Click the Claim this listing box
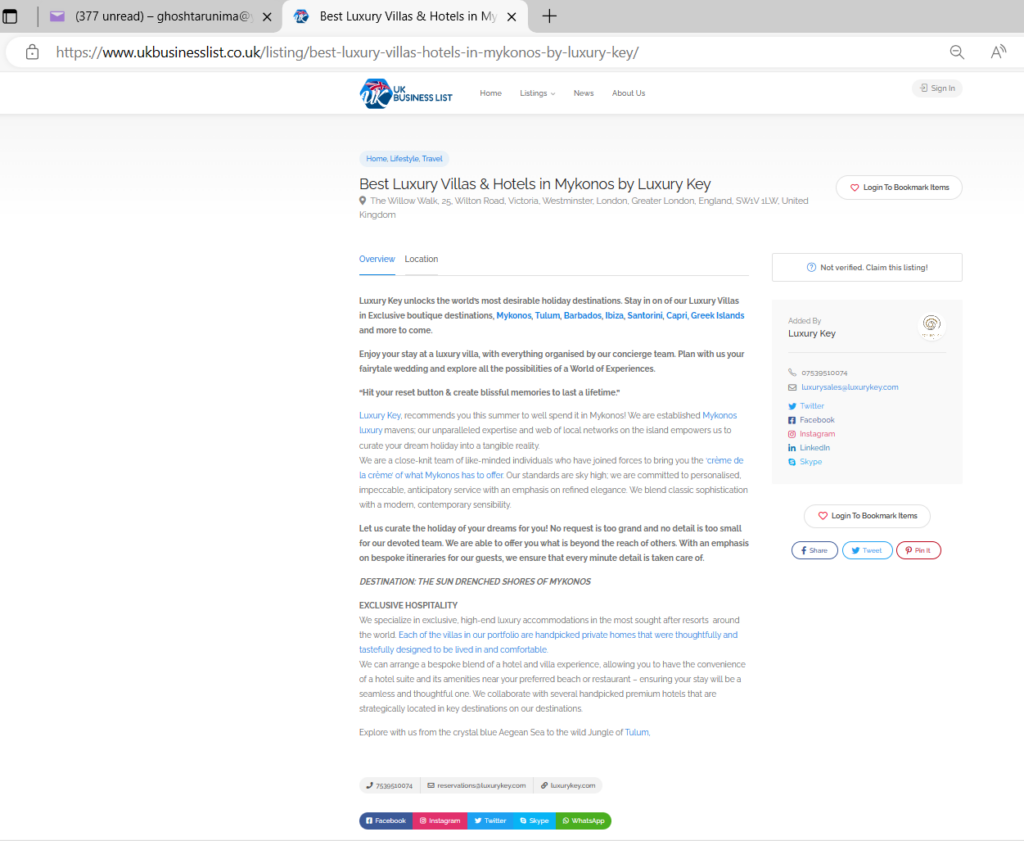Viewport: 1024px width, 841px height. [x=867, y=267]
